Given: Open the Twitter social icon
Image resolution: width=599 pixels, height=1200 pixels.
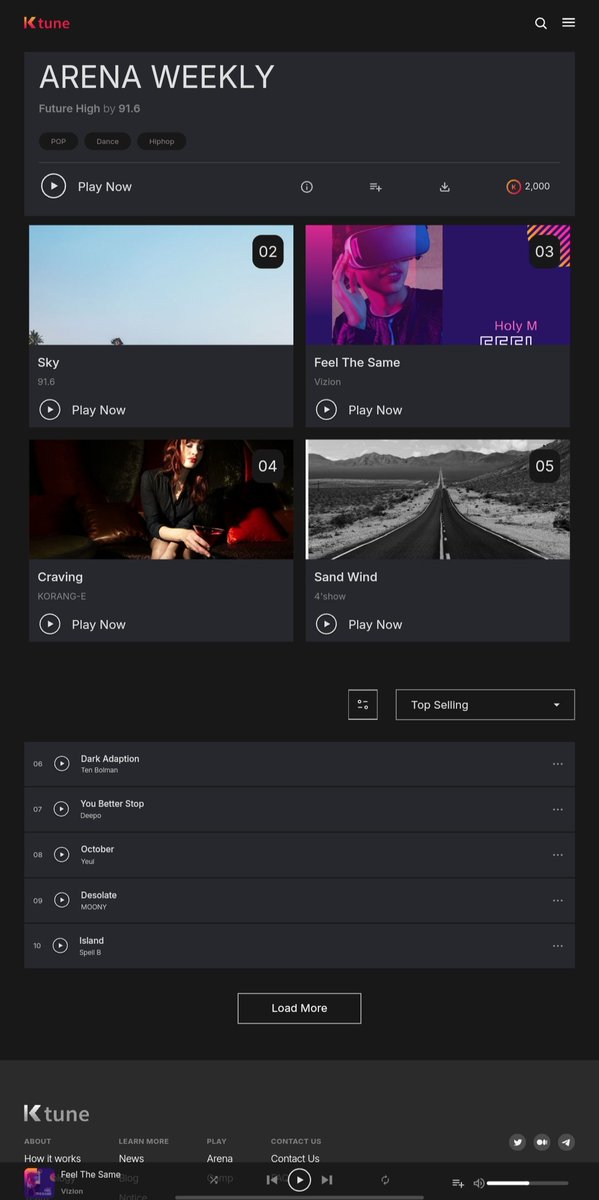Looking at the screenshot, I should coord(518,1142).
